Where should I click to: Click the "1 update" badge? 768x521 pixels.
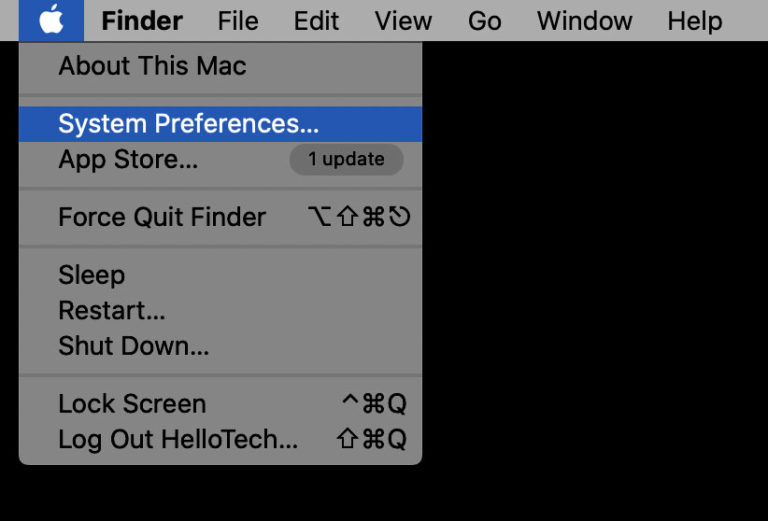(346, 159)
